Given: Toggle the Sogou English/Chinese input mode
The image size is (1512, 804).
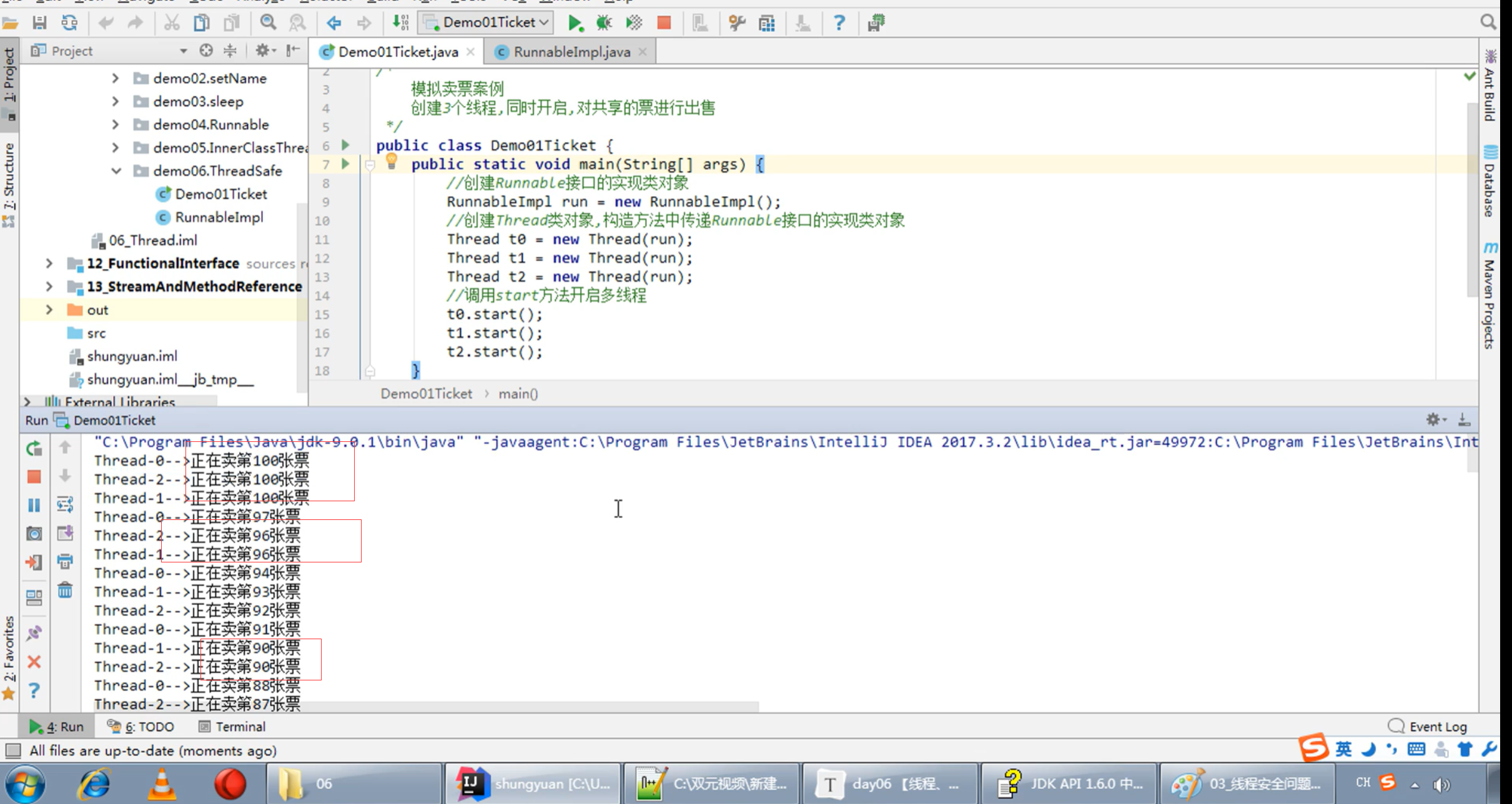Looking at the screenshot, I should [1343, 748].
